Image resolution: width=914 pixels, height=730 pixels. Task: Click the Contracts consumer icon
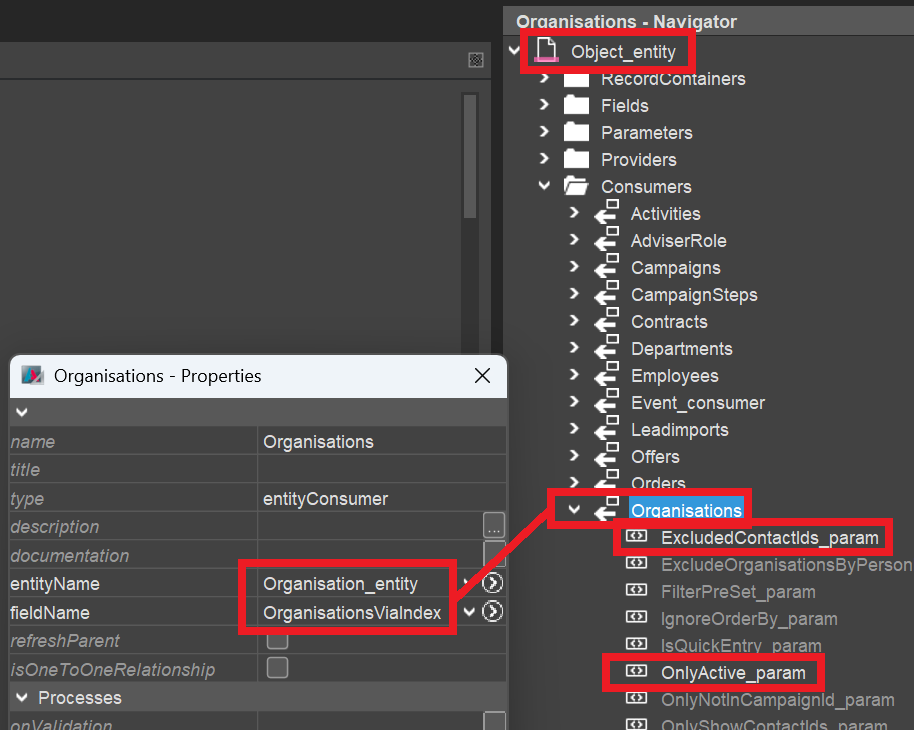tap(606, 322)
